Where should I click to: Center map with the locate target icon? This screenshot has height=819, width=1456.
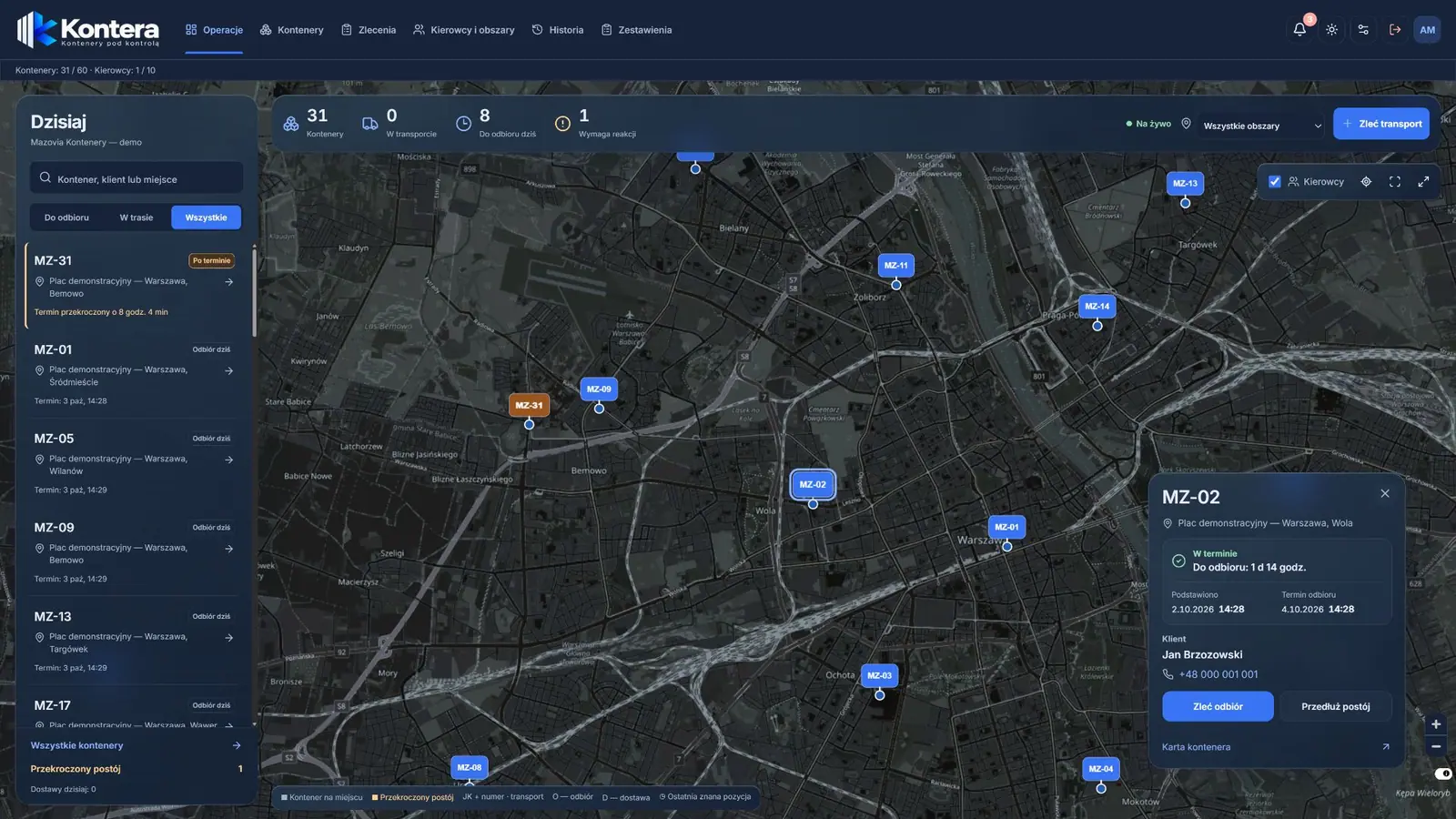(x=1366, y=182)
